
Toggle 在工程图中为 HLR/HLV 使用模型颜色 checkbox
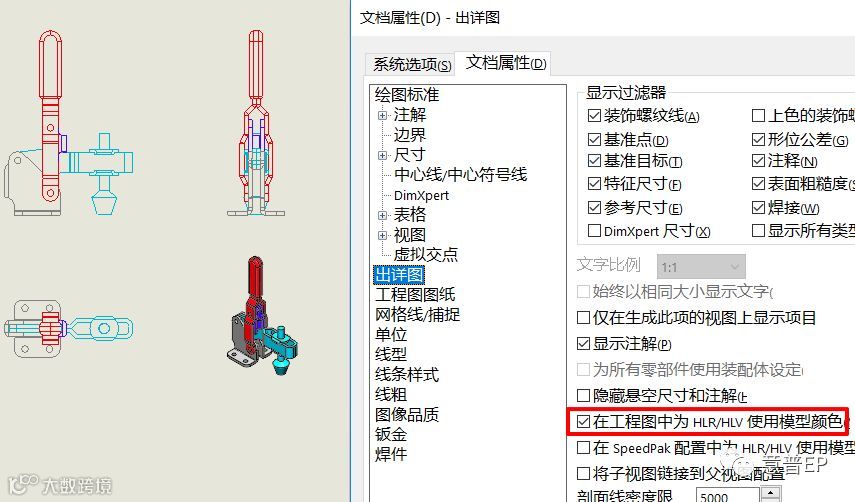583,421
